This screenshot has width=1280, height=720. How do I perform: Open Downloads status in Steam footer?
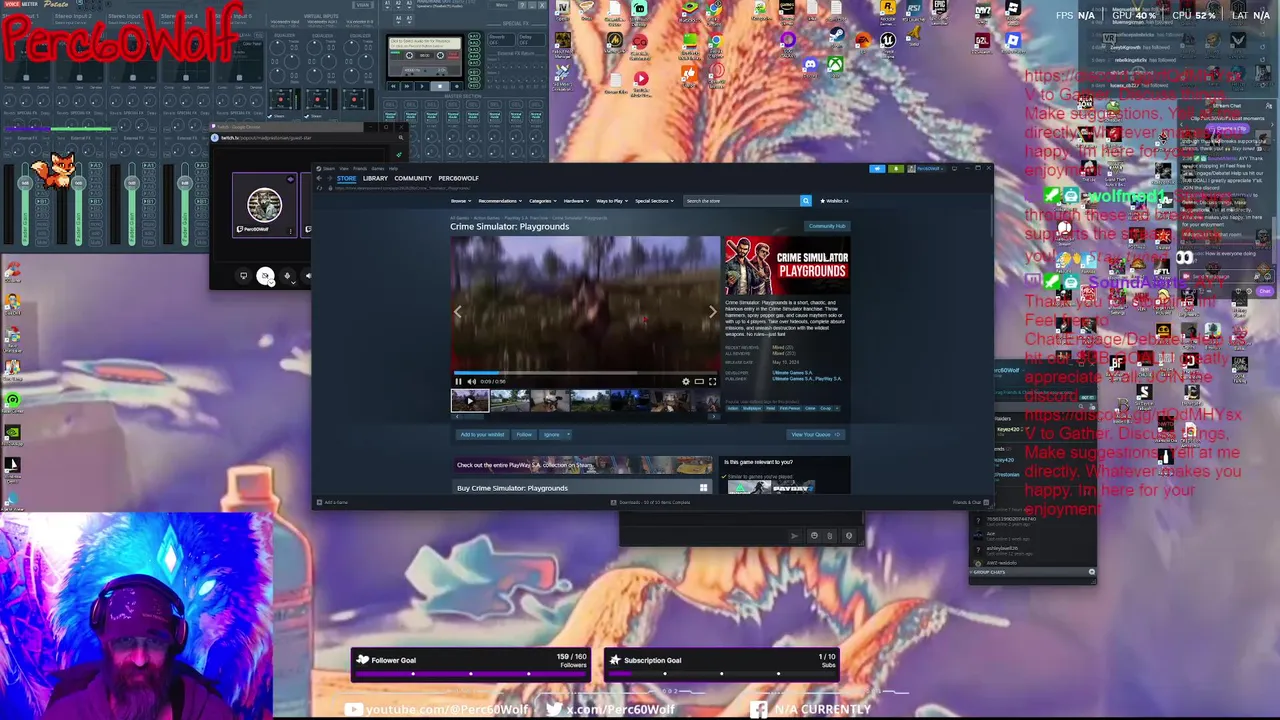click(x=651, y=502)
